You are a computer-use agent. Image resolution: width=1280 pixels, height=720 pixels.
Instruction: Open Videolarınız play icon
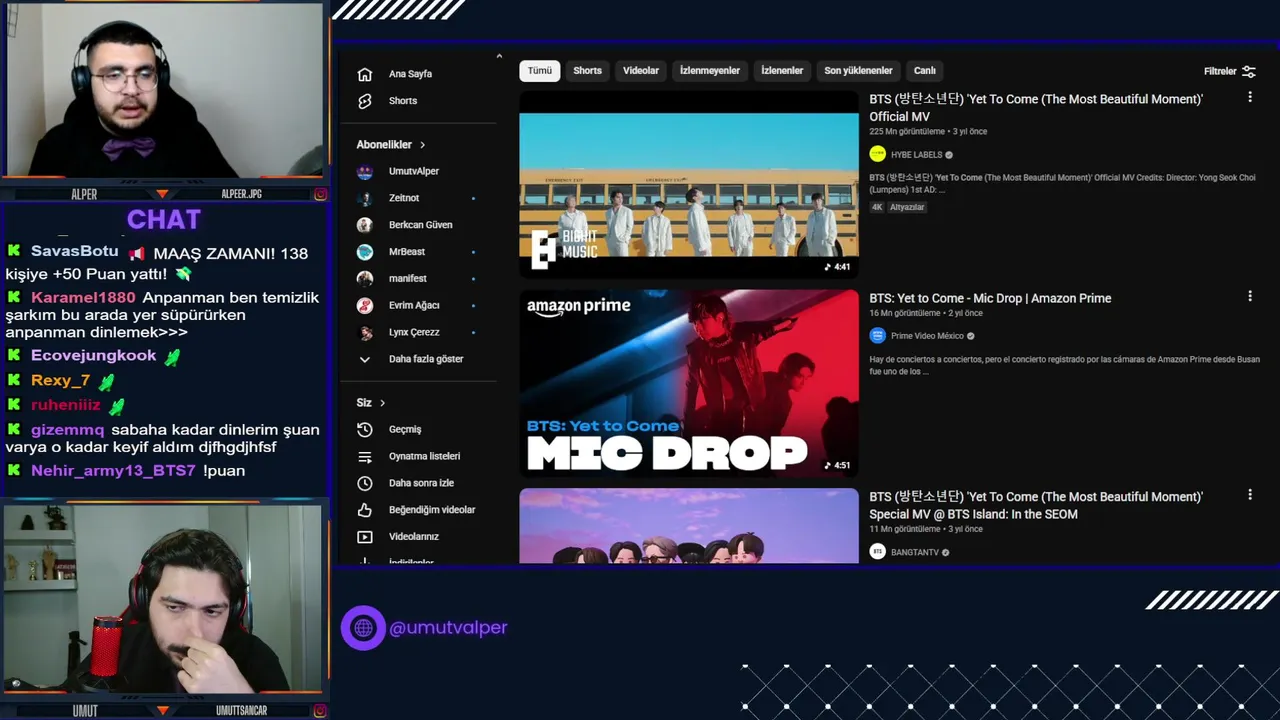pyautogui.click(x=365, y=537)
